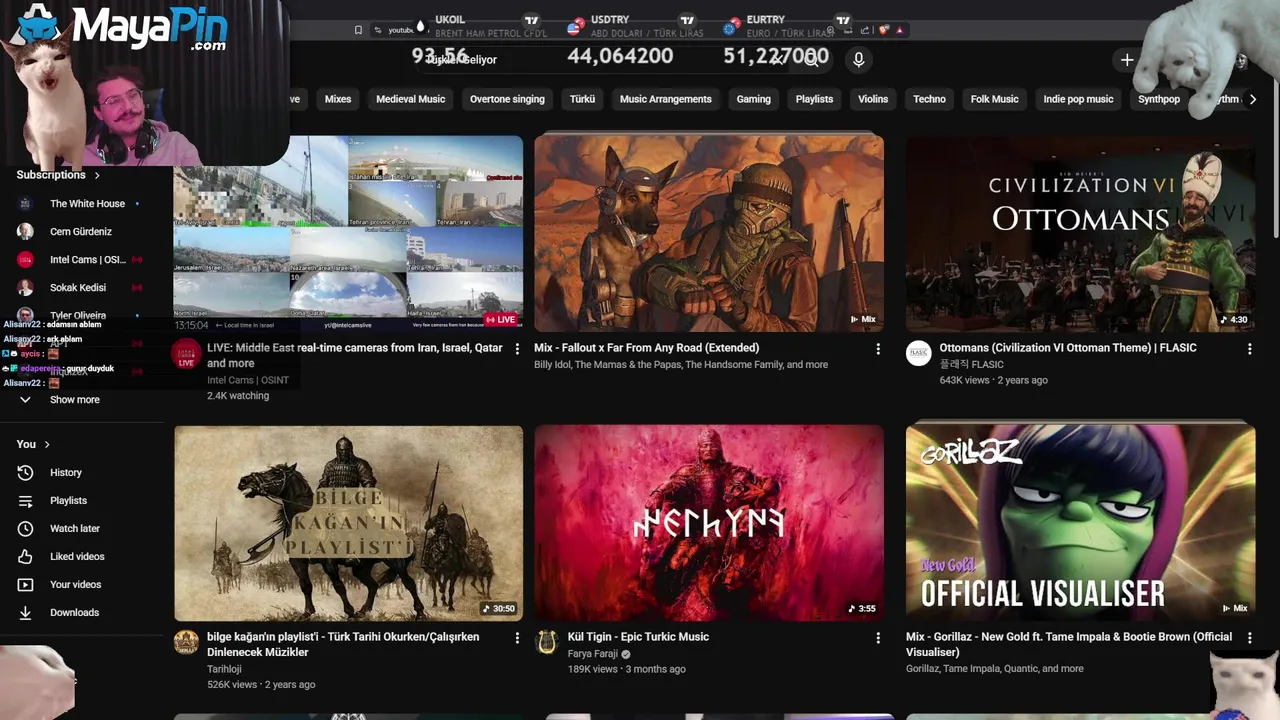Viewport: 1280px width, 720px height.
Task: Open options menu for Middle East live video
Action: click(517, 348)
